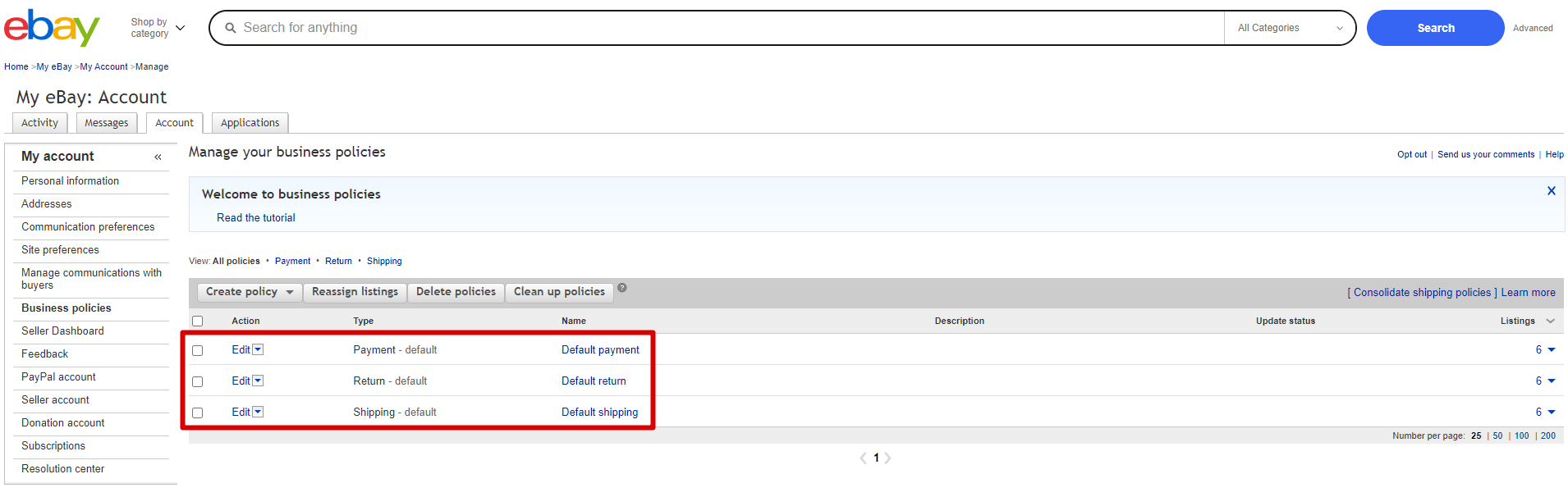
Task: Close the Welcome to business policies banner
Action: (1551, 190)
